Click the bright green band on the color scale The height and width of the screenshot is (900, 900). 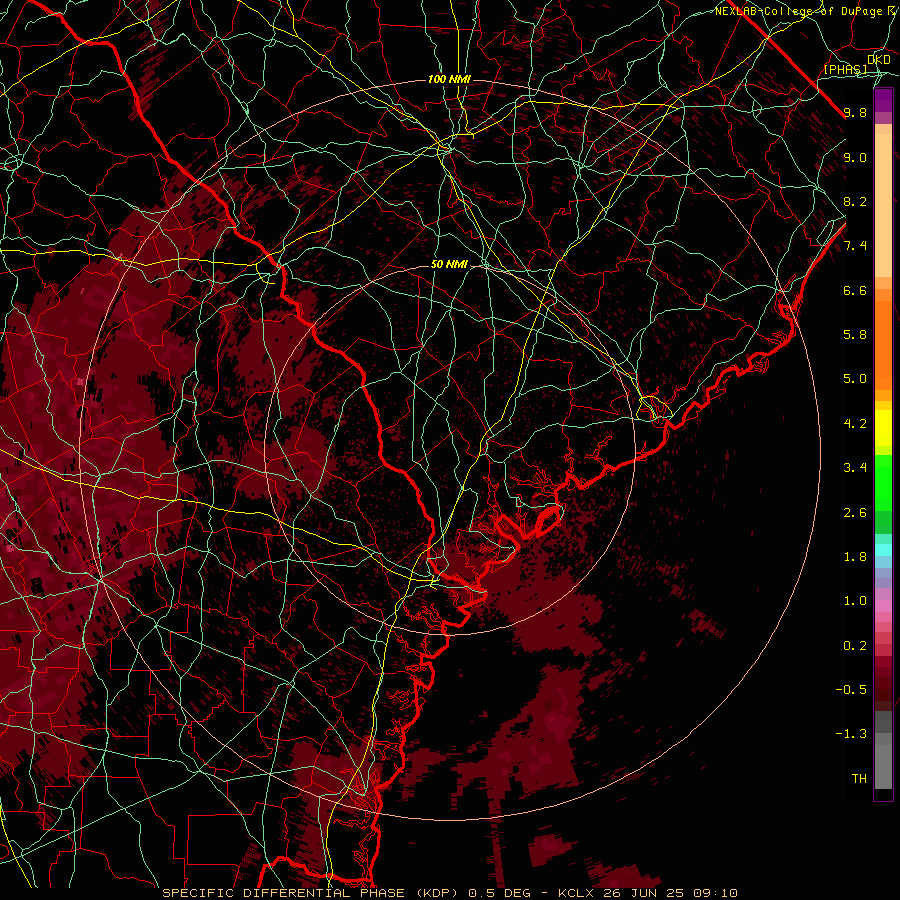pyautogui.click(x=883, y=481)
